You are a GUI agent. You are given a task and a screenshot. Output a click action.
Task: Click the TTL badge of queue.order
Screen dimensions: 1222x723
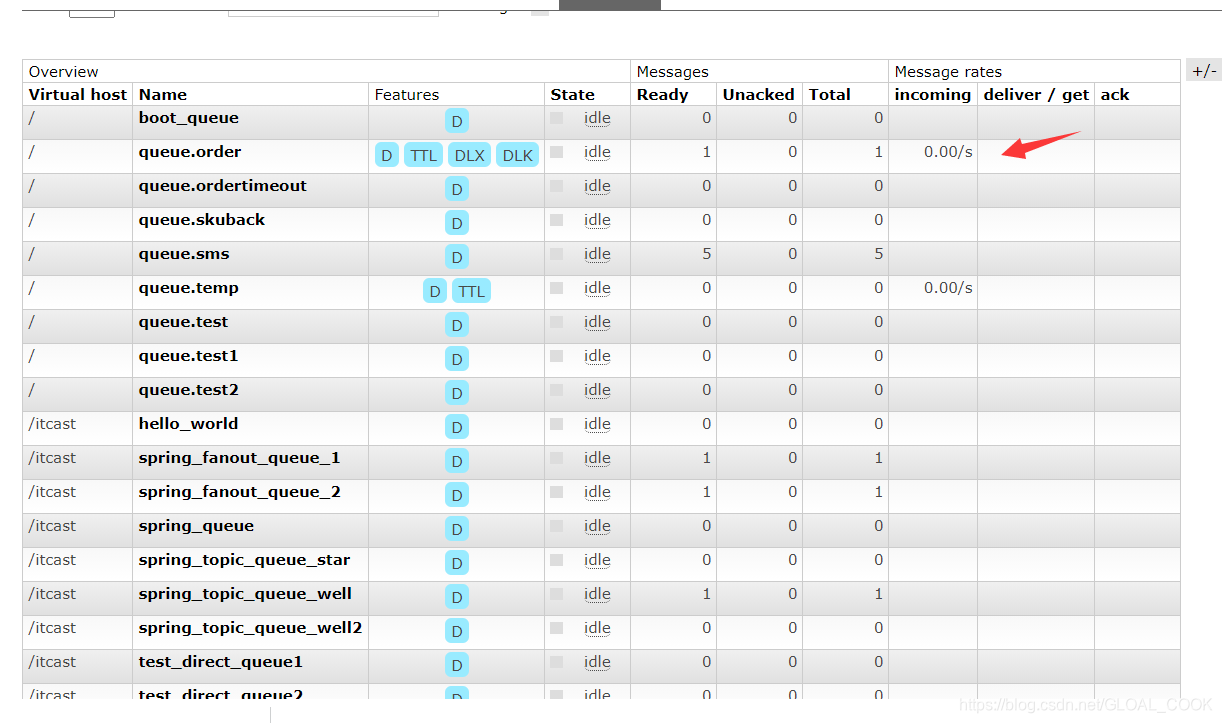424,155
